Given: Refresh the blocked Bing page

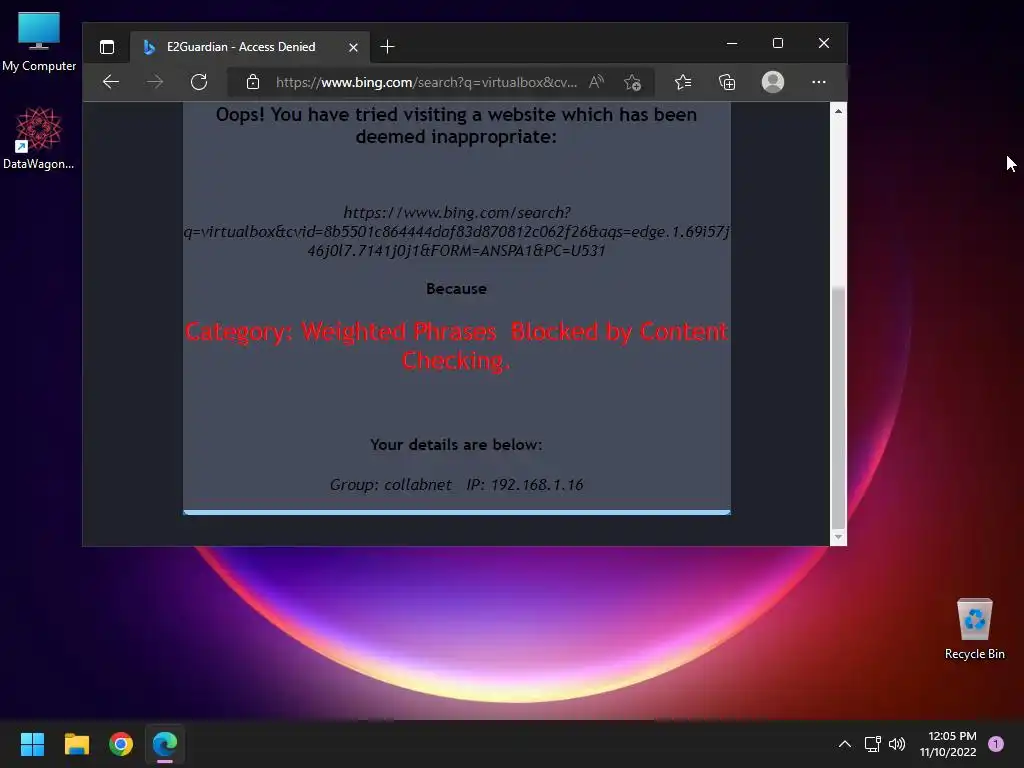Looking at the screenshot, I should [x=199, y=82].
